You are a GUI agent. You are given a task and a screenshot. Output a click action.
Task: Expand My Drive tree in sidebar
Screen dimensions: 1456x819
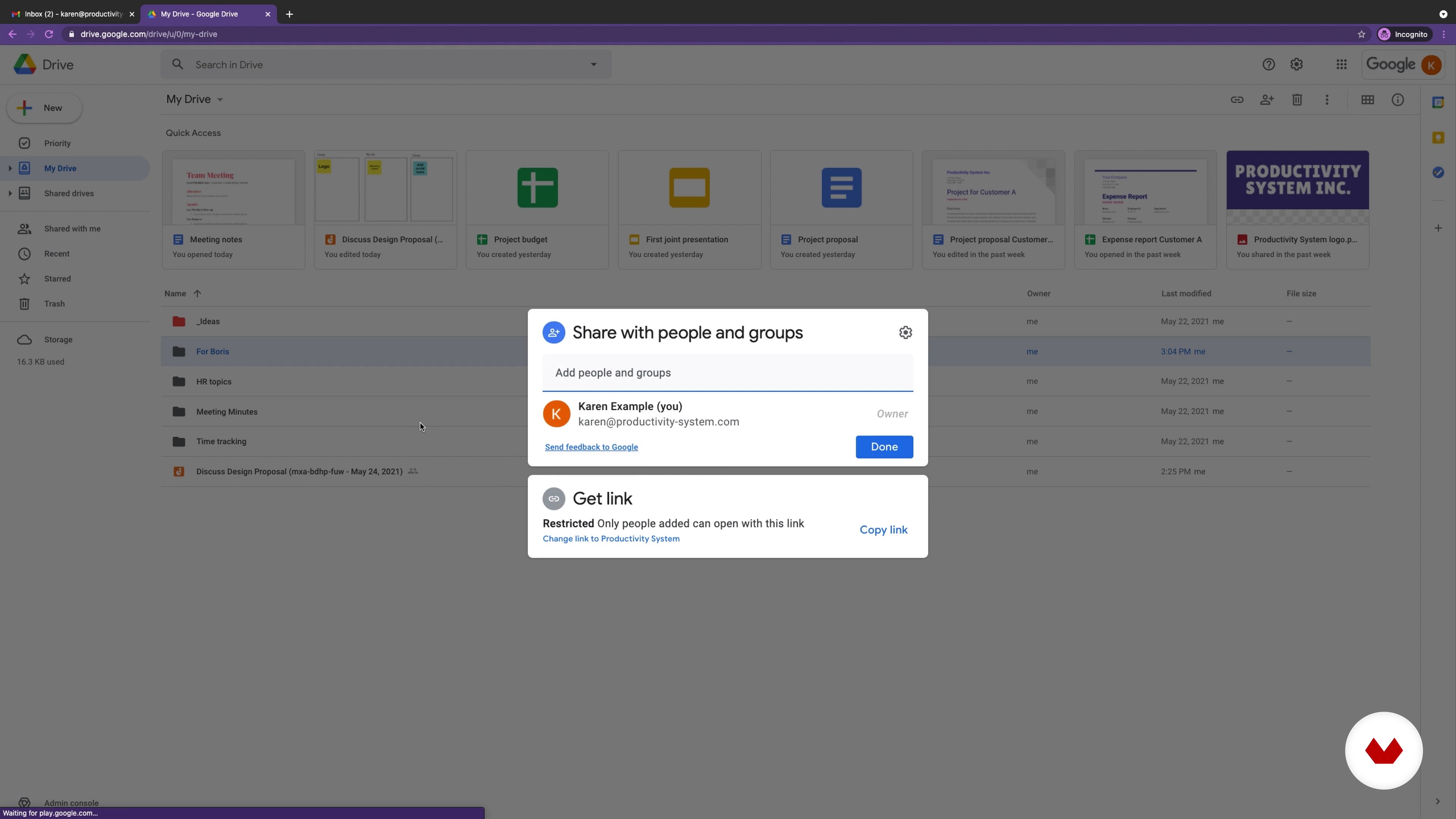[9, 168]
